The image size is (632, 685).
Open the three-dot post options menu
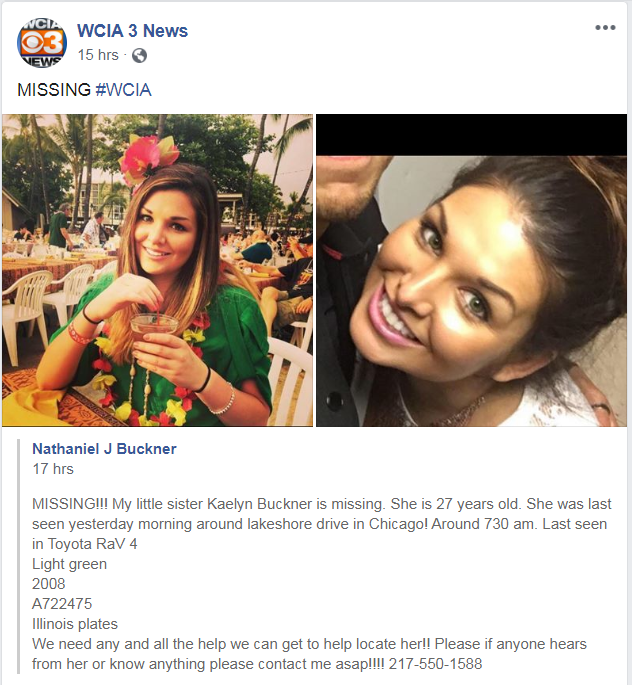(x=605, y=28)
